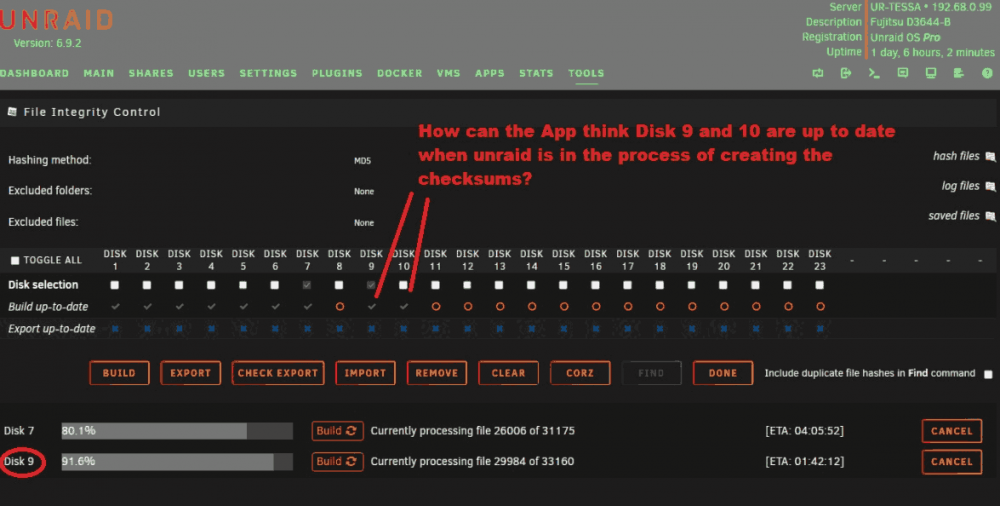The width and height of the screenshot is (1000, 506).
Task: Open log files folder icon
Action: pos(990,186)
